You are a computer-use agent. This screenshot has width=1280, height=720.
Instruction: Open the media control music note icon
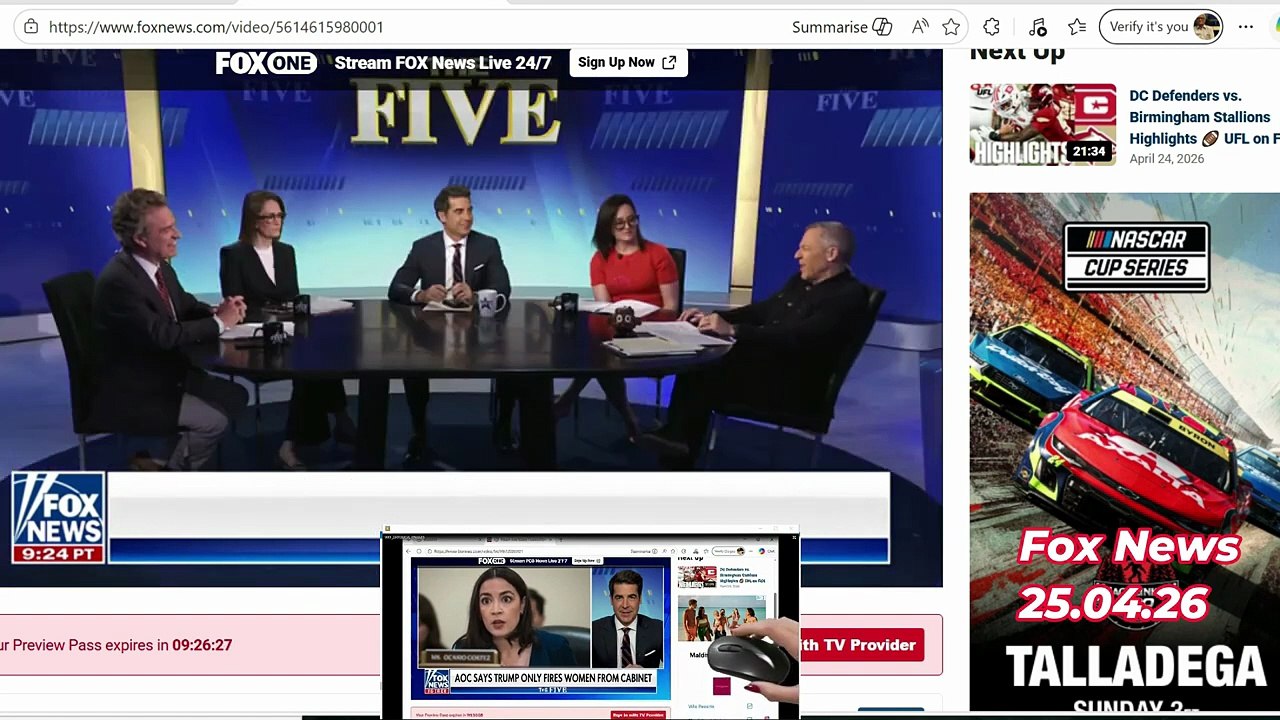pyautogui.click(x=1037, y=27)
